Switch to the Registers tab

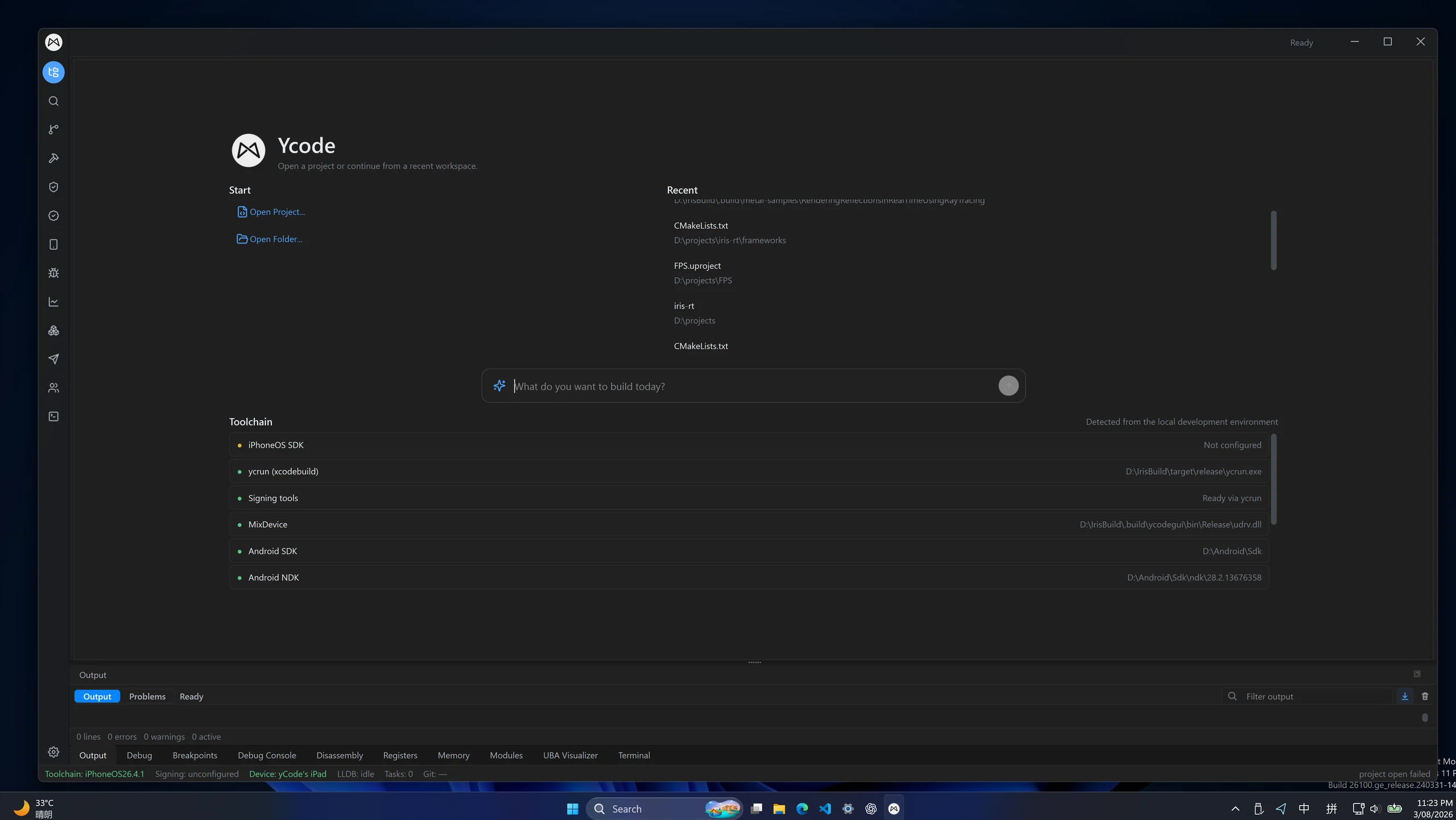400,755
